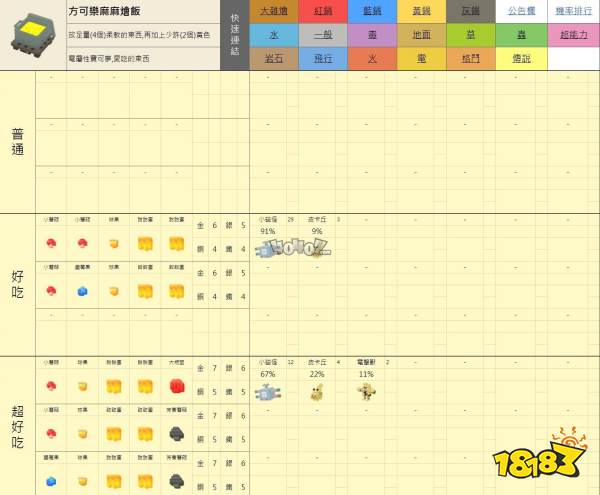The width and height of the screenshot is (600, 495).
Task: Click the leftmost honey in first 超好吃 recipe
Action: 114,386
